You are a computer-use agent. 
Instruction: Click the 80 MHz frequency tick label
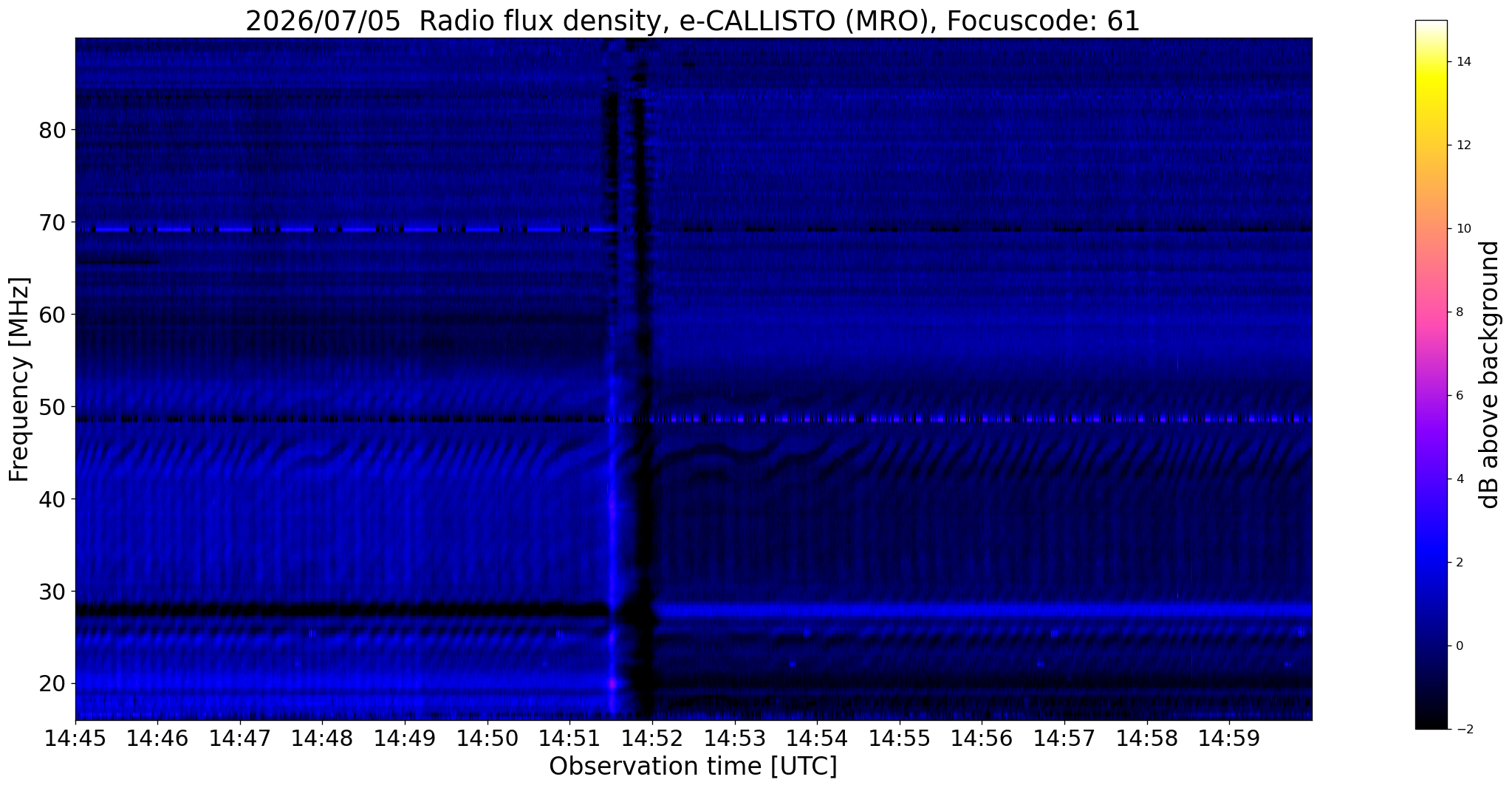coord(53,130)
